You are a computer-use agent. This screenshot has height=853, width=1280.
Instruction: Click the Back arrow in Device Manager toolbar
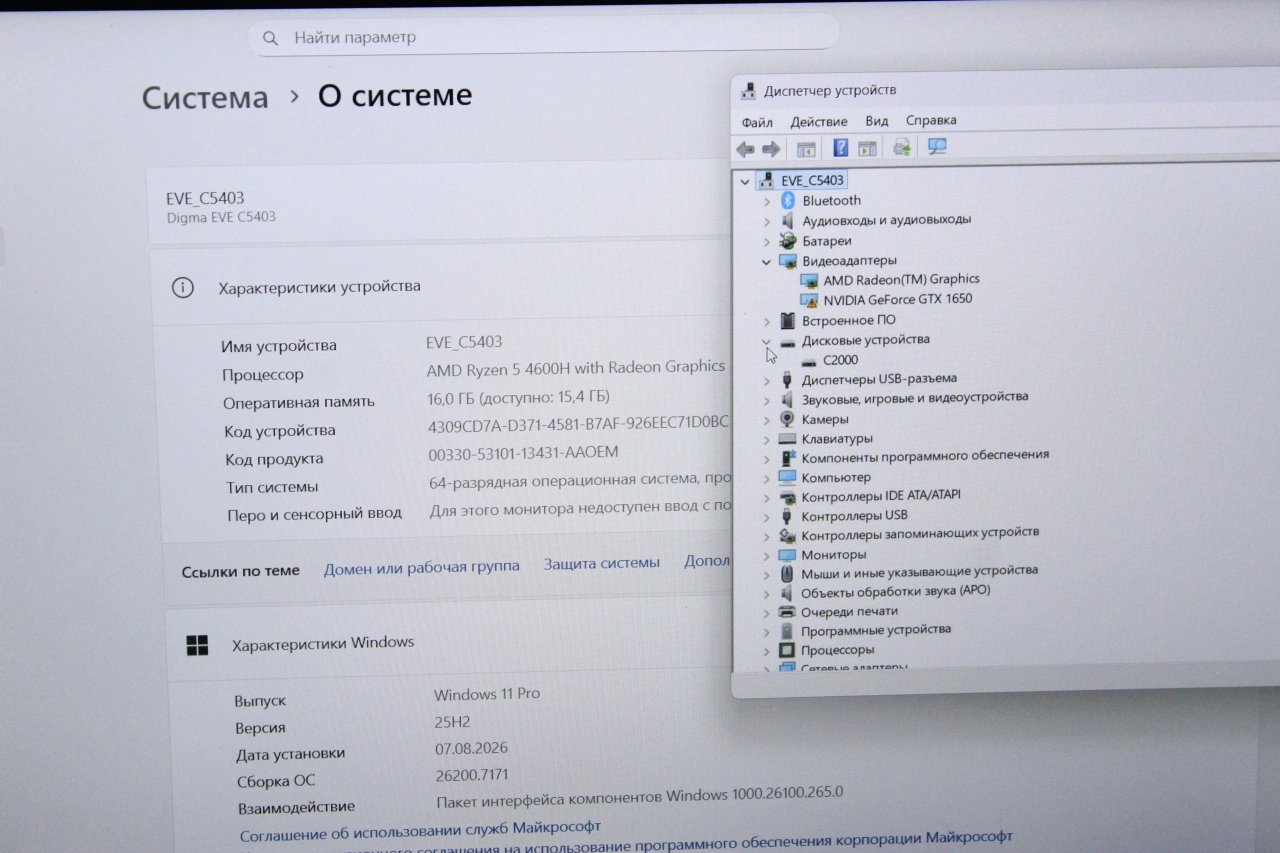(x=745, y=149)
